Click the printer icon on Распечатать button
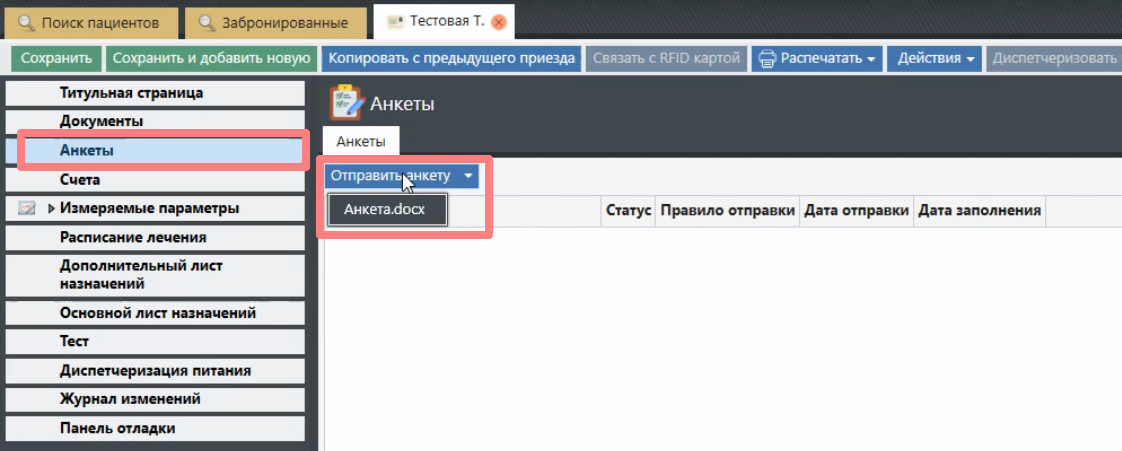Screen dimensions: 1122x451 pos(768,59)
